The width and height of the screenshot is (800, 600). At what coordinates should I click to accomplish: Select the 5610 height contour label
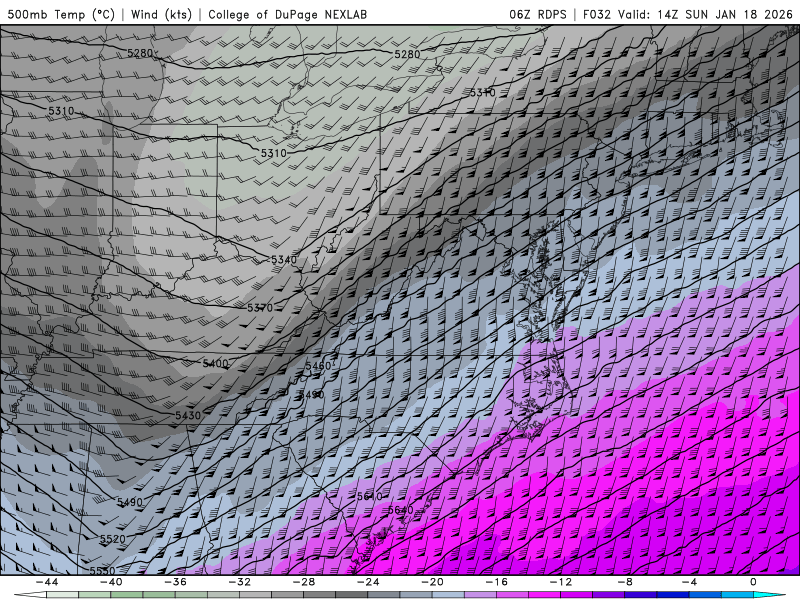369,496
